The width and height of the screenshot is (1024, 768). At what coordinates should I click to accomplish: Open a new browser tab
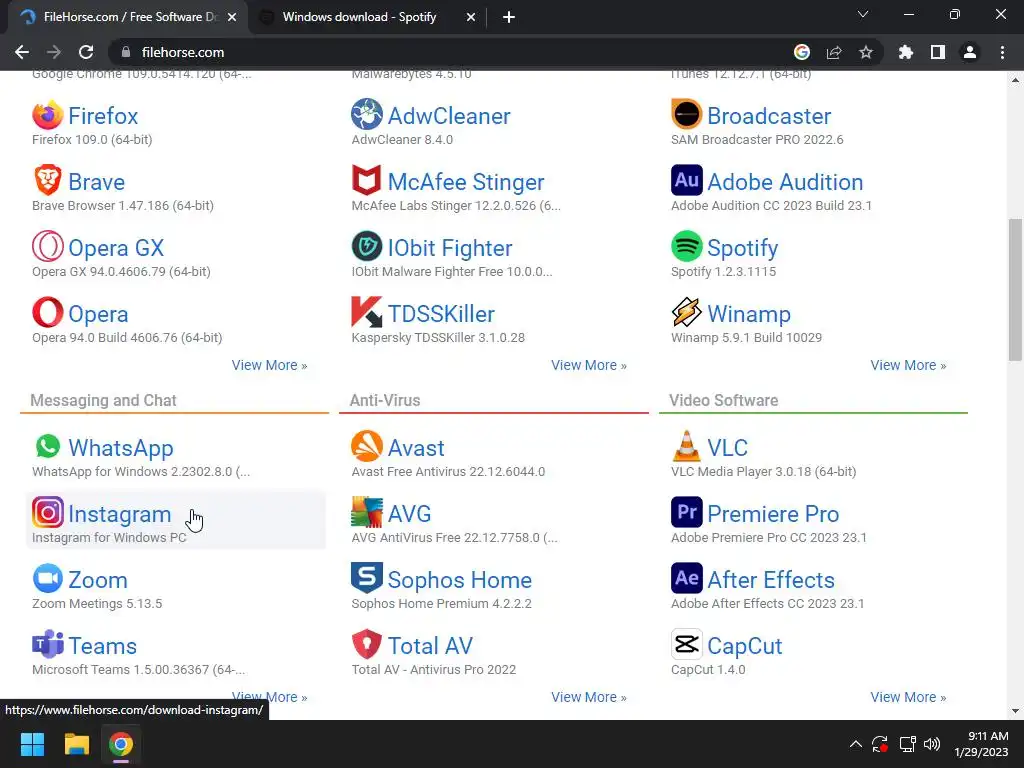pos(509,17)
